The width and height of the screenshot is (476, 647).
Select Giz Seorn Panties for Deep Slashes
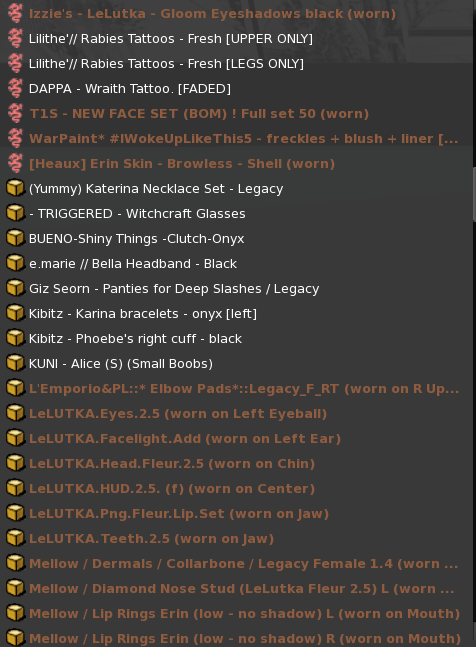tap(236, 288)
